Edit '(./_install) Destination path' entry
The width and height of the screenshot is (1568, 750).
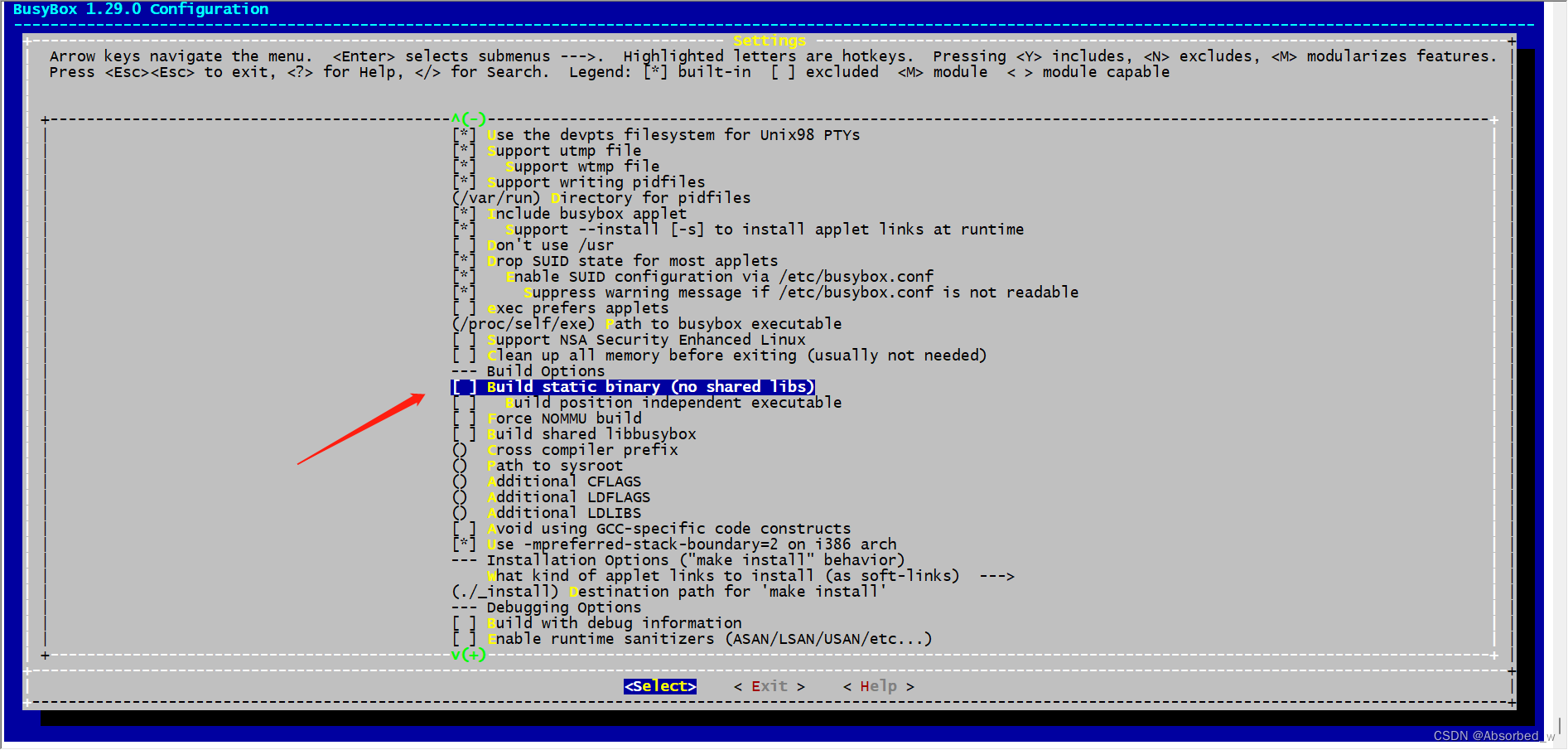click(x=669, y=592)
